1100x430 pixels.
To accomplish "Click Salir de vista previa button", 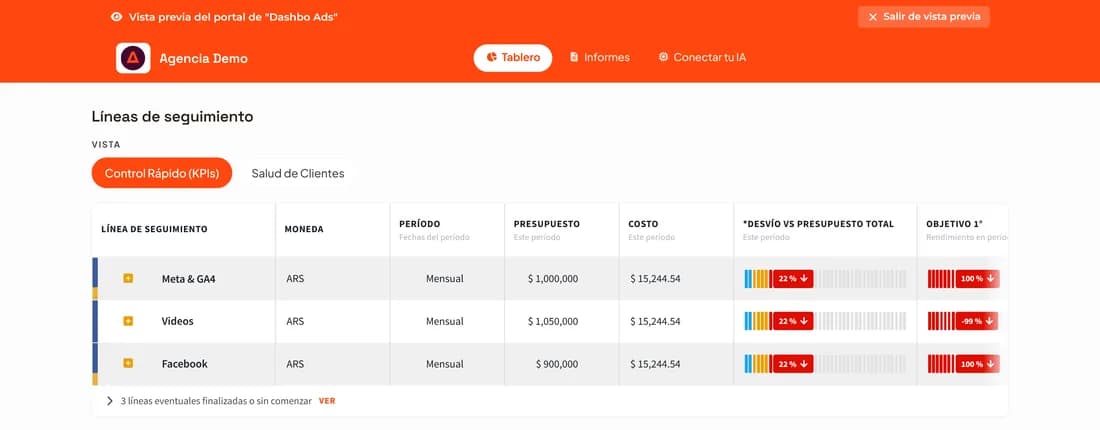I will pyautogui.click(x=923, y=17).
